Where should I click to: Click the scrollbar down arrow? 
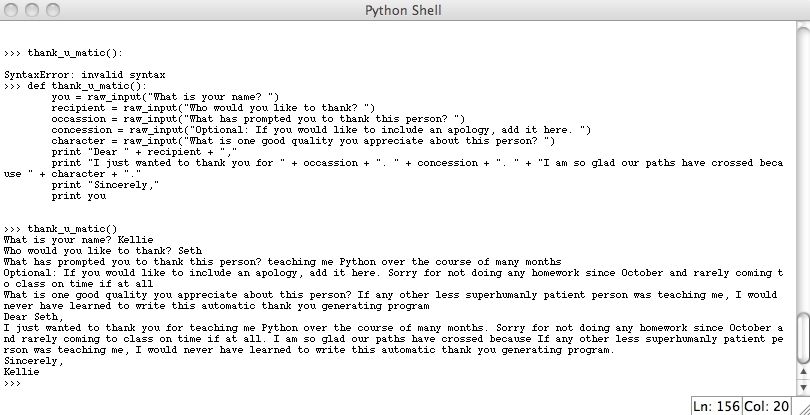click(803, 387)
